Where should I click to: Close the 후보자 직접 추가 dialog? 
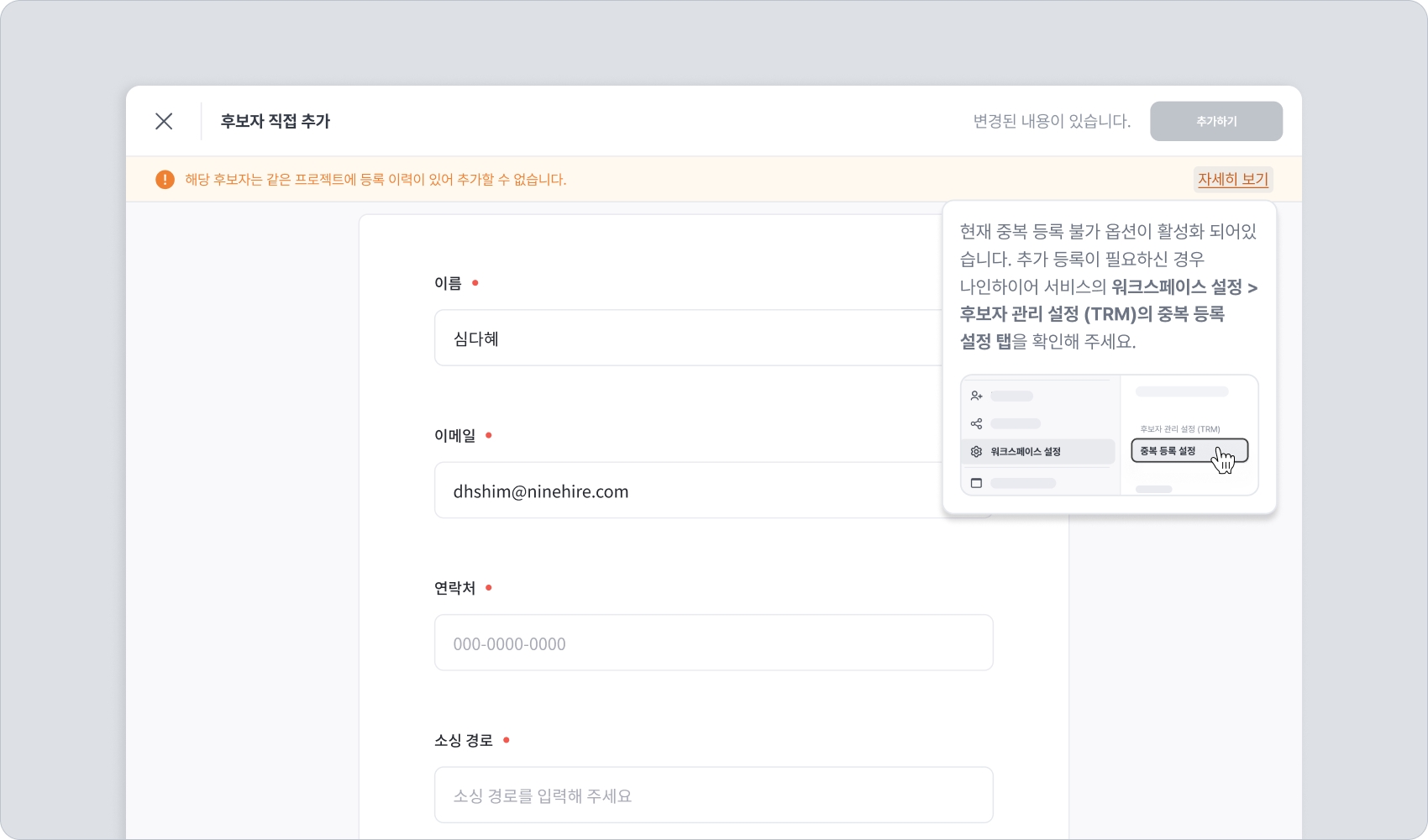coord(164,121)
